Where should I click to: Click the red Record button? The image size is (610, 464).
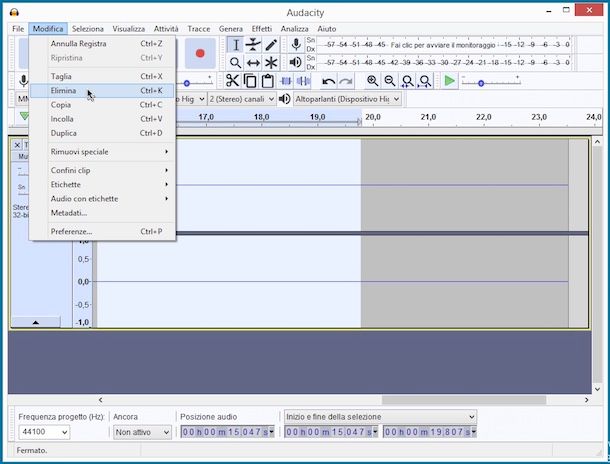200,53
